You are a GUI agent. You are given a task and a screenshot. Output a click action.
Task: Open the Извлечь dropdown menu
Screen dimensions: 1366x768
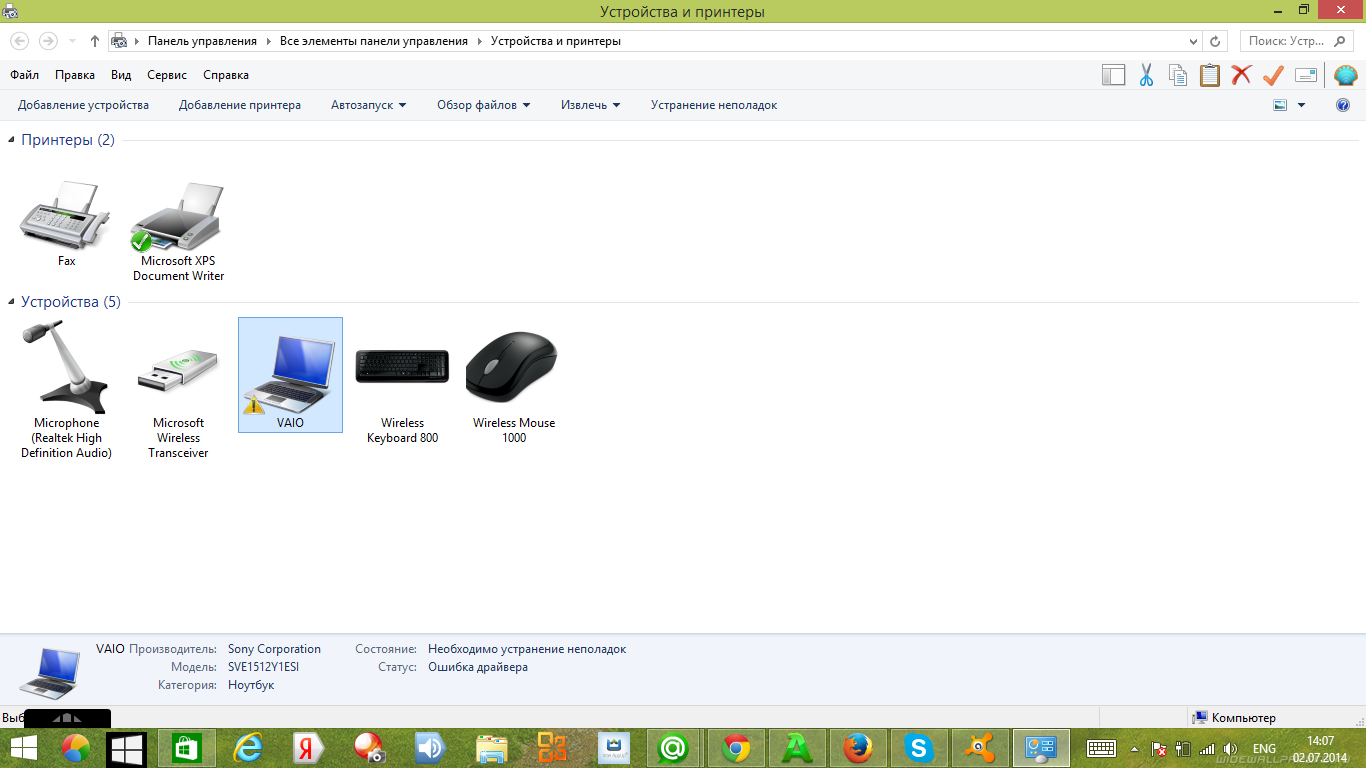click(590, 105)
